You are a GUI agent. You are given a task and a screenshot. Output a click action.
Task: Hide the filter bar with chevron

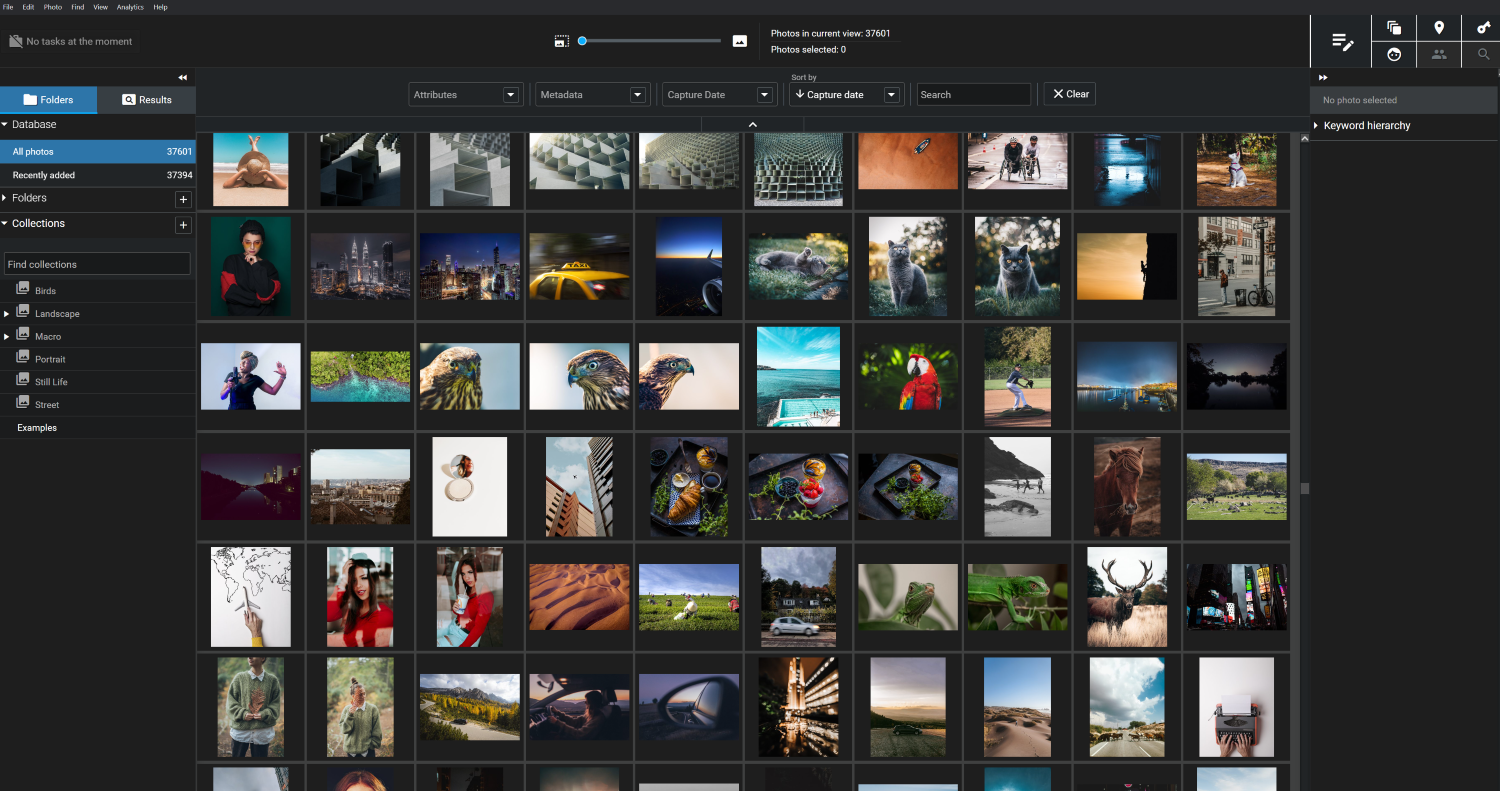(753, 124)
